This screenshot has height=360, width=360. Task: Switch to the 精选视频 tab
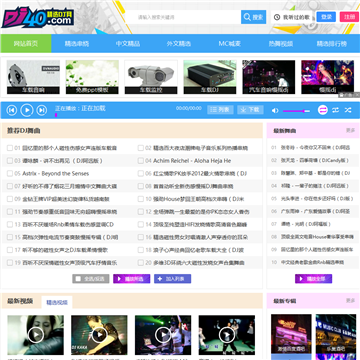[57, 303]
